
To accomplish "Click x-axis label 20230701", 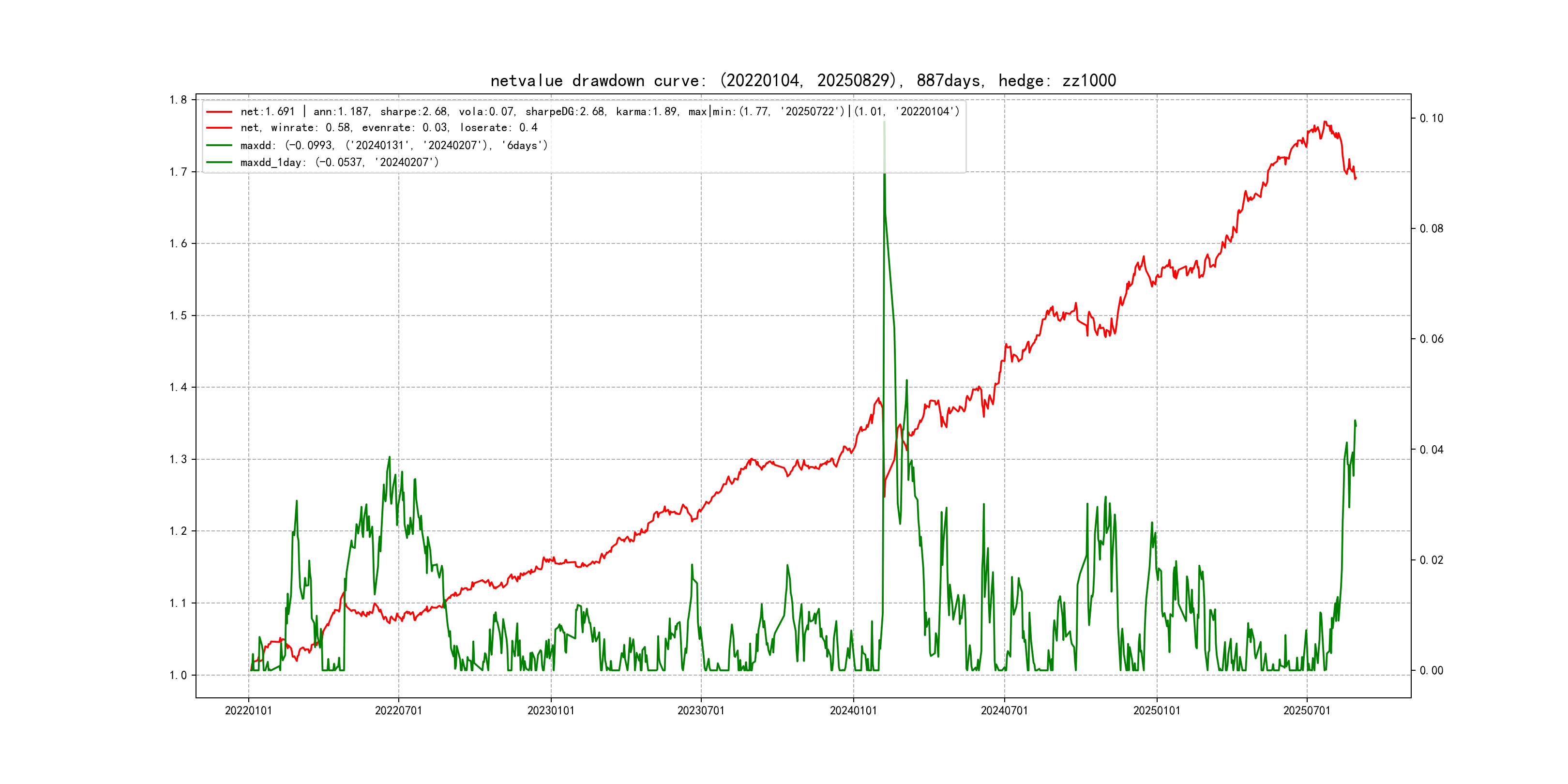I will tap(701, 710).
